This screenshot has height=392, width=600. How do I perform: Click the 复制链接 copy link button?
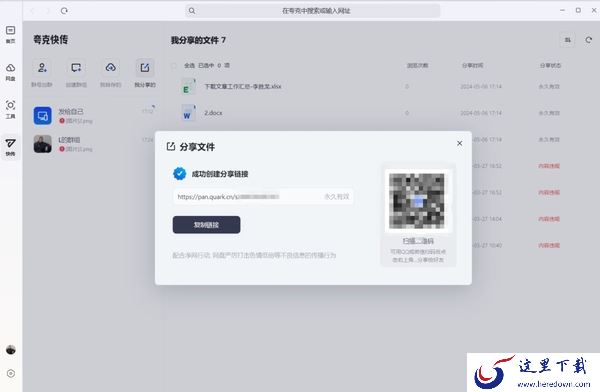click(206, 225)
